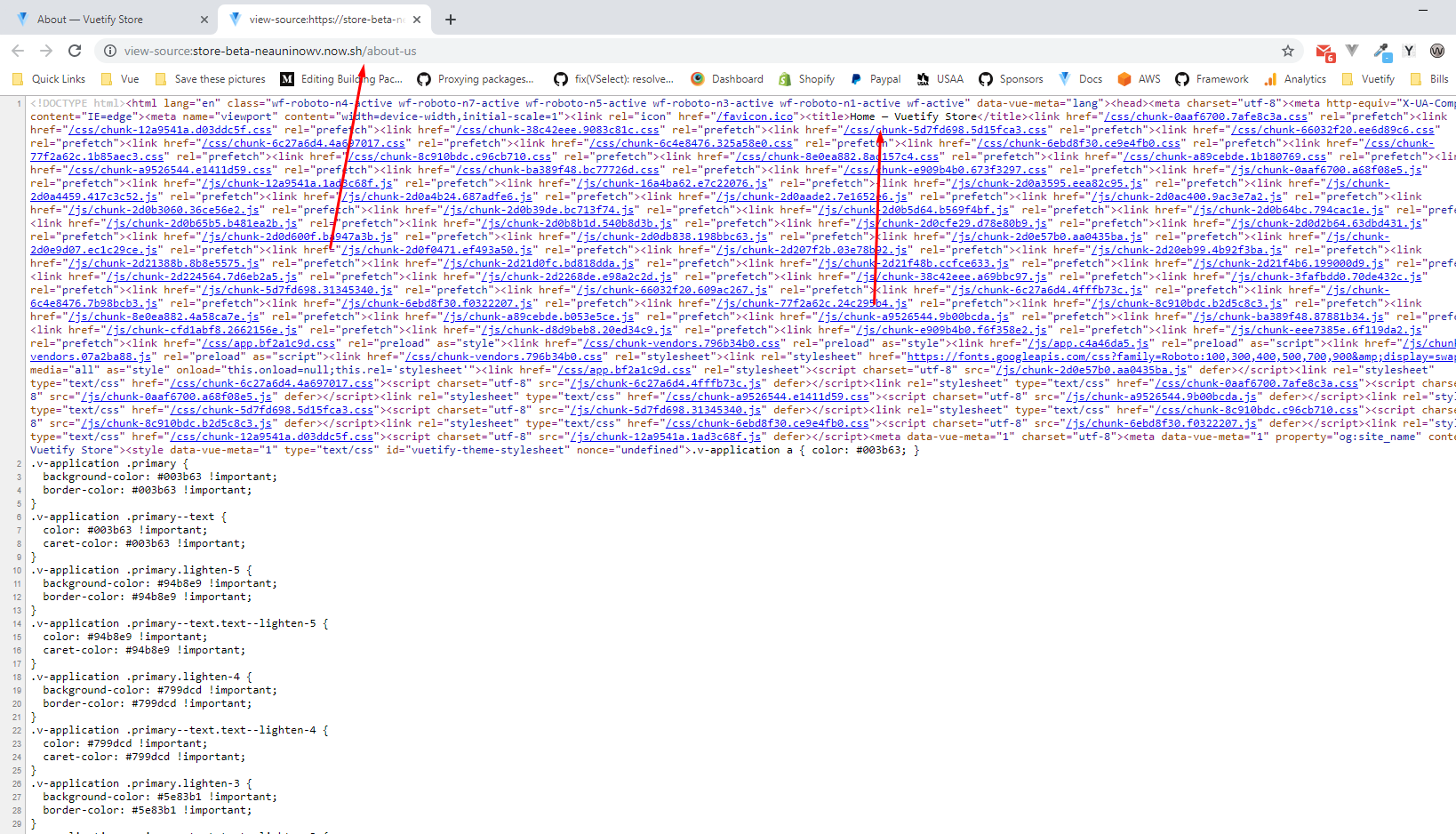Click the browser forward arrow
Viewport: 1456px width, 834px height.
tap(46, 51)
